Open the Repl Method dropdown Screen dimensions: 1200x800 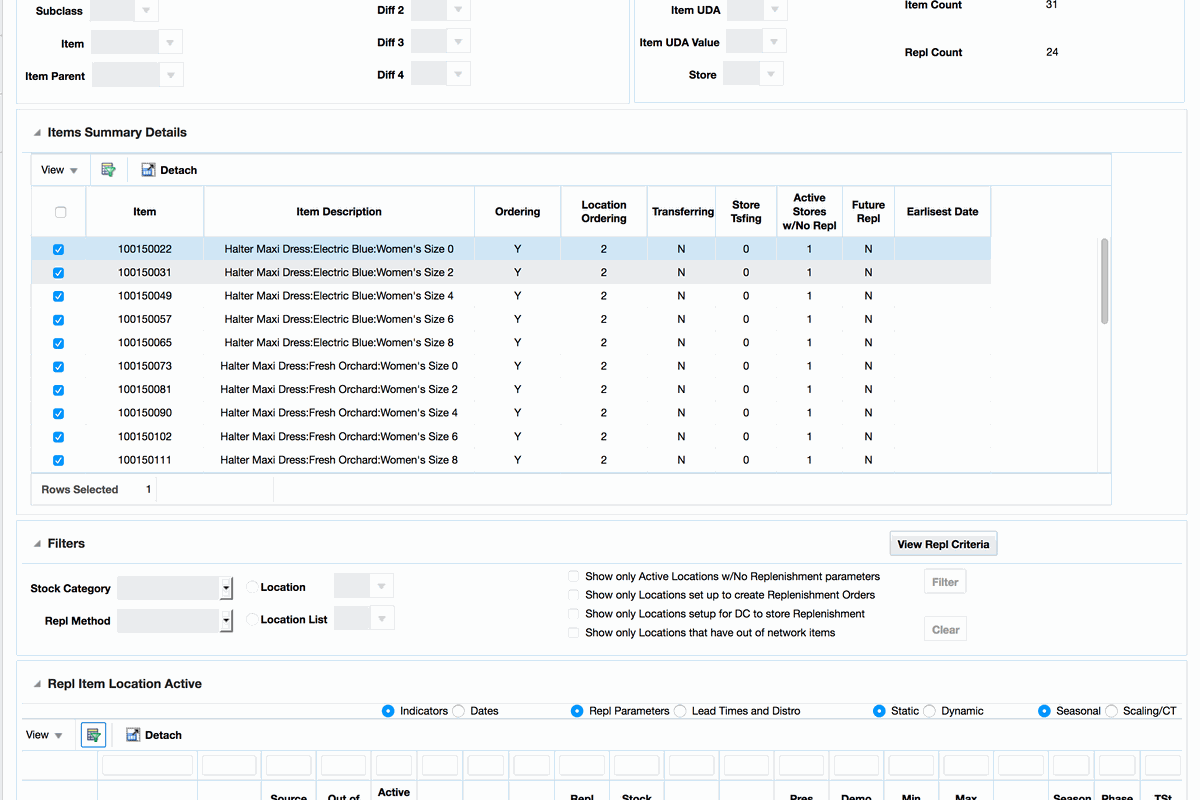point(226,621)
